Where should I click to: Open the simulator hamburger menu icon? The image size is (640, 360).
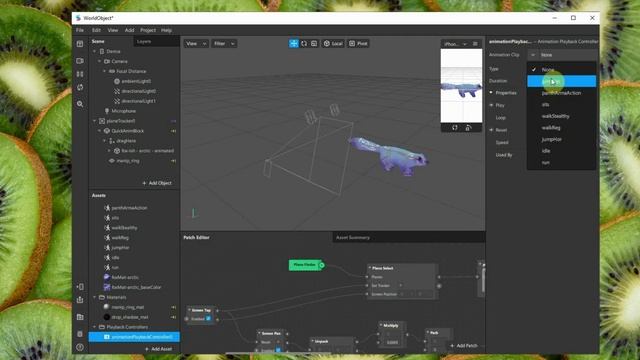475,44
